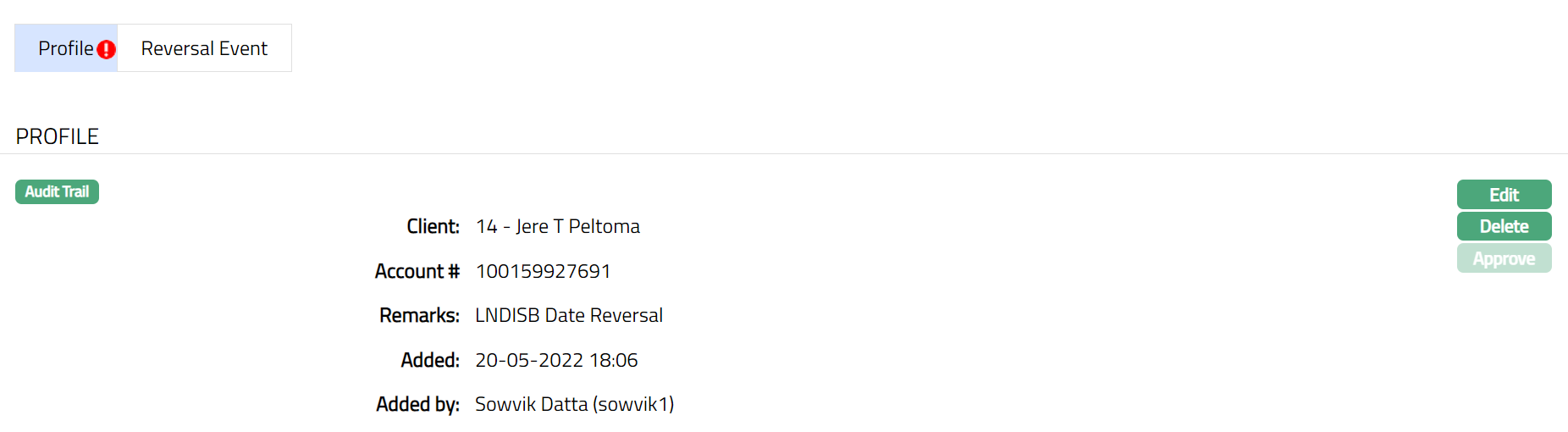This screenshot has width=1568, height=432.
Task: Click the Client field label
Action: point(433,226)
